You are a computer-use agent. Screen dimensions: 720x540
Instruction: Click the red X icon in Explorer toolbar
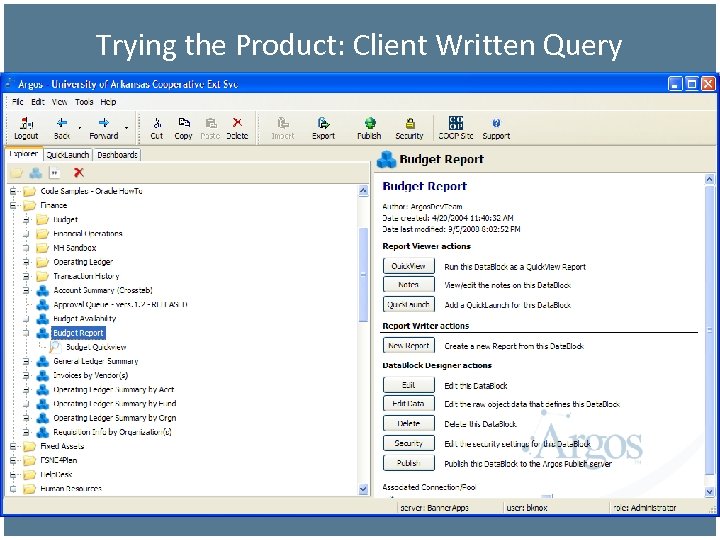79,173
